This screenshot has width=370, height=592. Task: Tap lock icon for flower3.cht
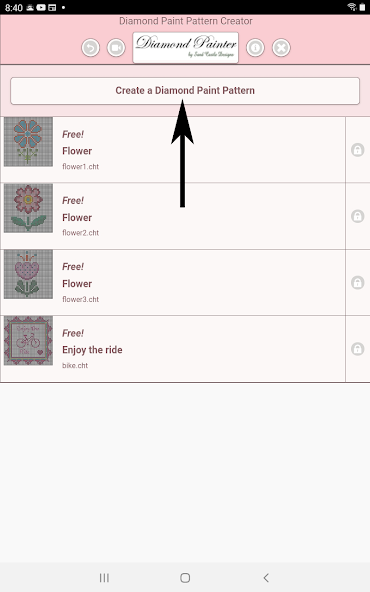[358, 282]
